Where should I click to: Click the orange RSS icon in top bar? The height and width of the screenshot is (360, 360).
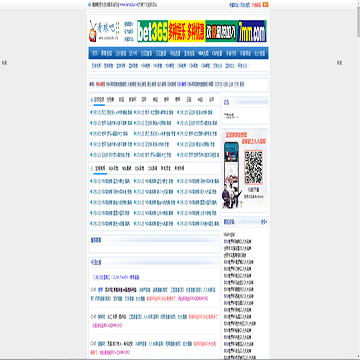tap(266, 5)
